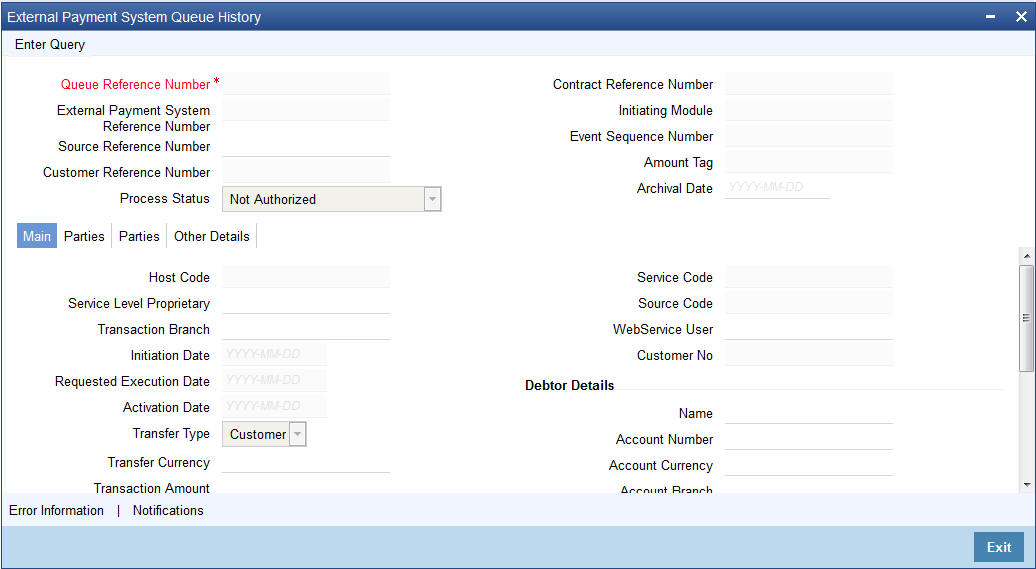Screen dimensions: 1036x569
Task: Click the Source Reference Number field
Action: (306, 146)
